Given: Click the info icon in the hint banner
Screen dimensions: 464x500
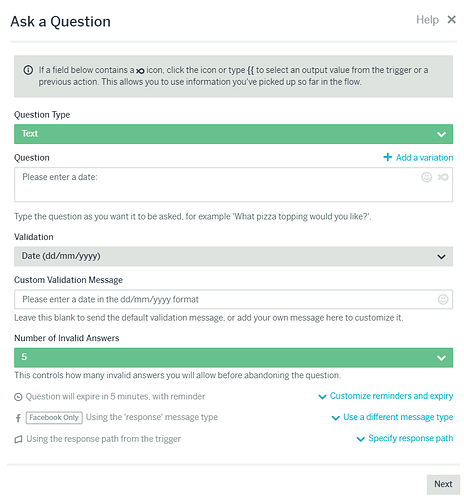Looking at the screenshot, I should tap(28, 70).
